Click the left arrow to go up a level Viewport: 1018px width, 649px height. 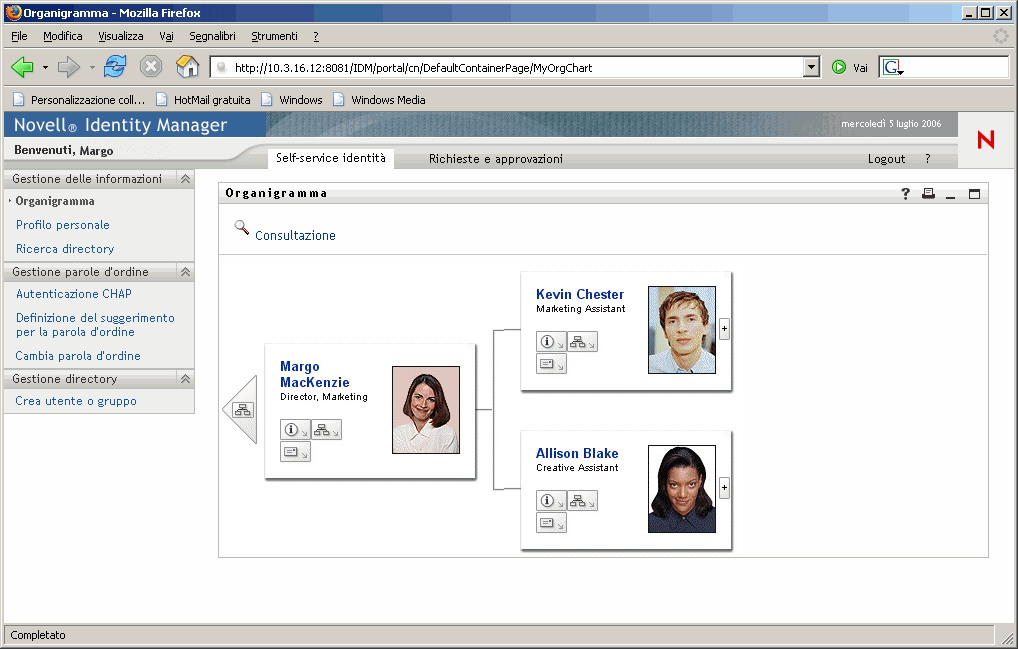pos(241,409)
